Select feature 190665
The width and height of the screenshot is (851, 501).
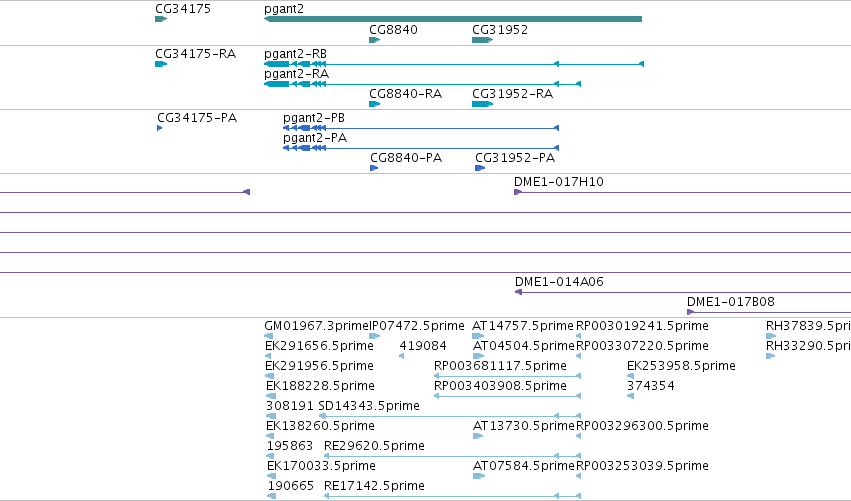[x=272, y=496]
